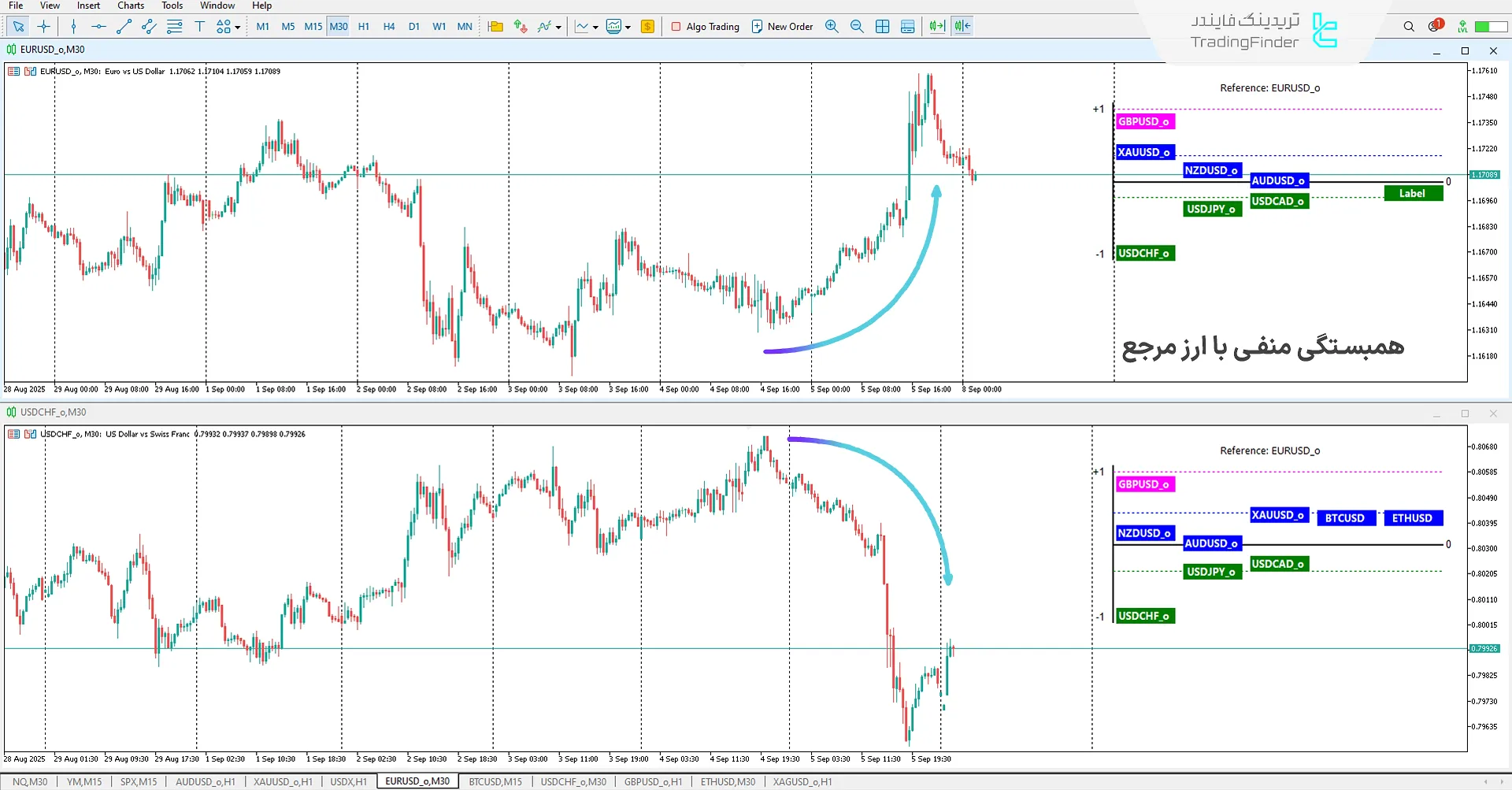Choose the text label tool
Image resolution: width=1512 pixels, height=790 pixels.
199,27
